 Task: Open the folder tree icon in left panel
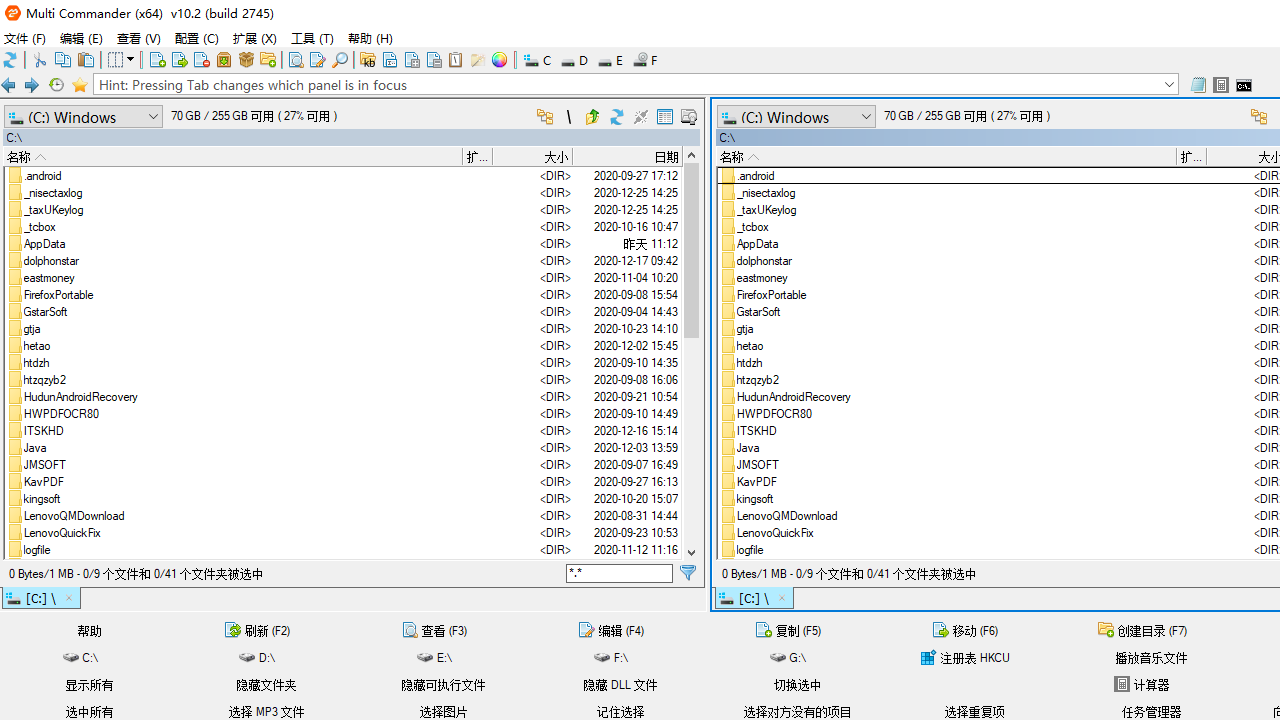pyautogui.click(x=545, y=116)
